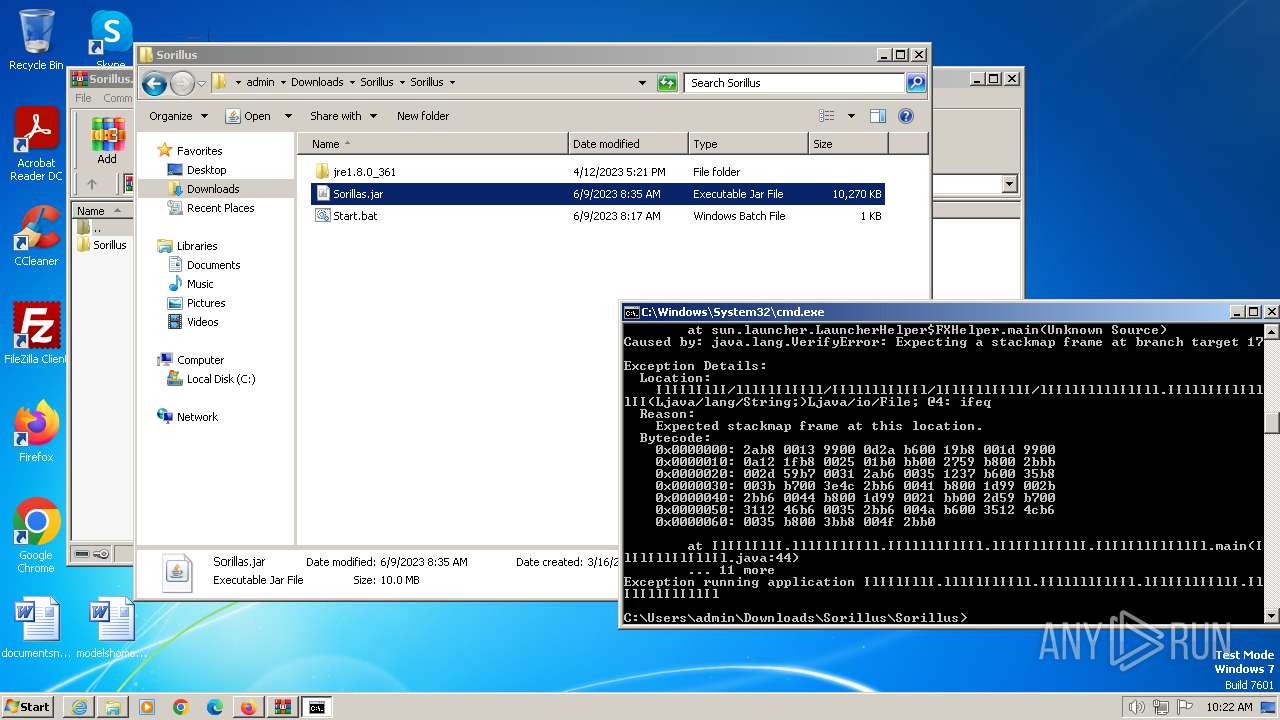Screen dimensions: 1280x720
Task: Switch to cmd.exe taskbar button
Action: (x=317, y=707)
